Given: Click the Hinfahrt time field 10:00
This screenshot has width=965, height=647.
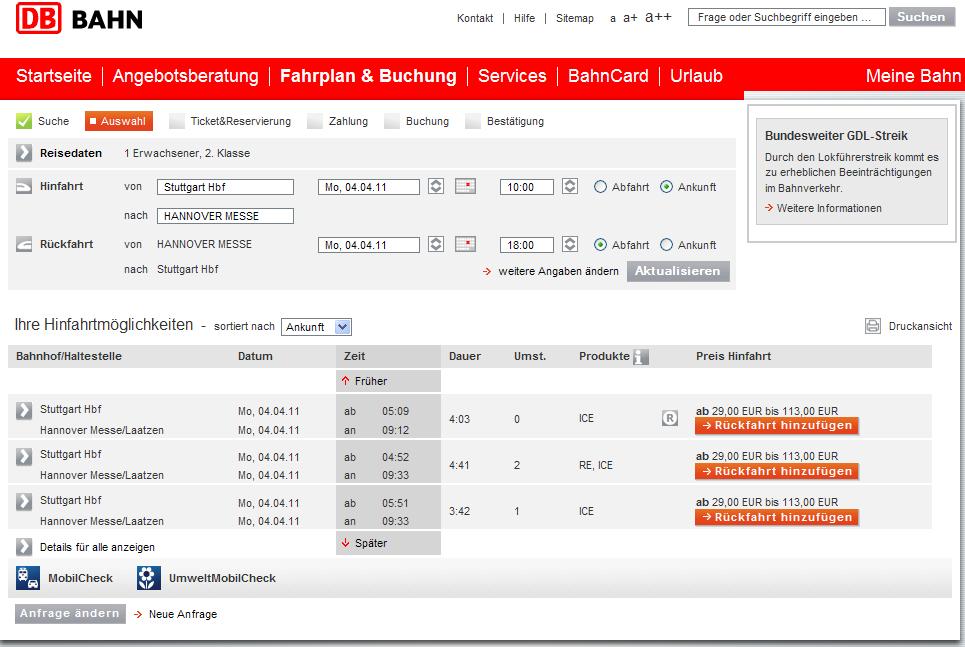Looking at the screenshot, I should click(527, 187).
